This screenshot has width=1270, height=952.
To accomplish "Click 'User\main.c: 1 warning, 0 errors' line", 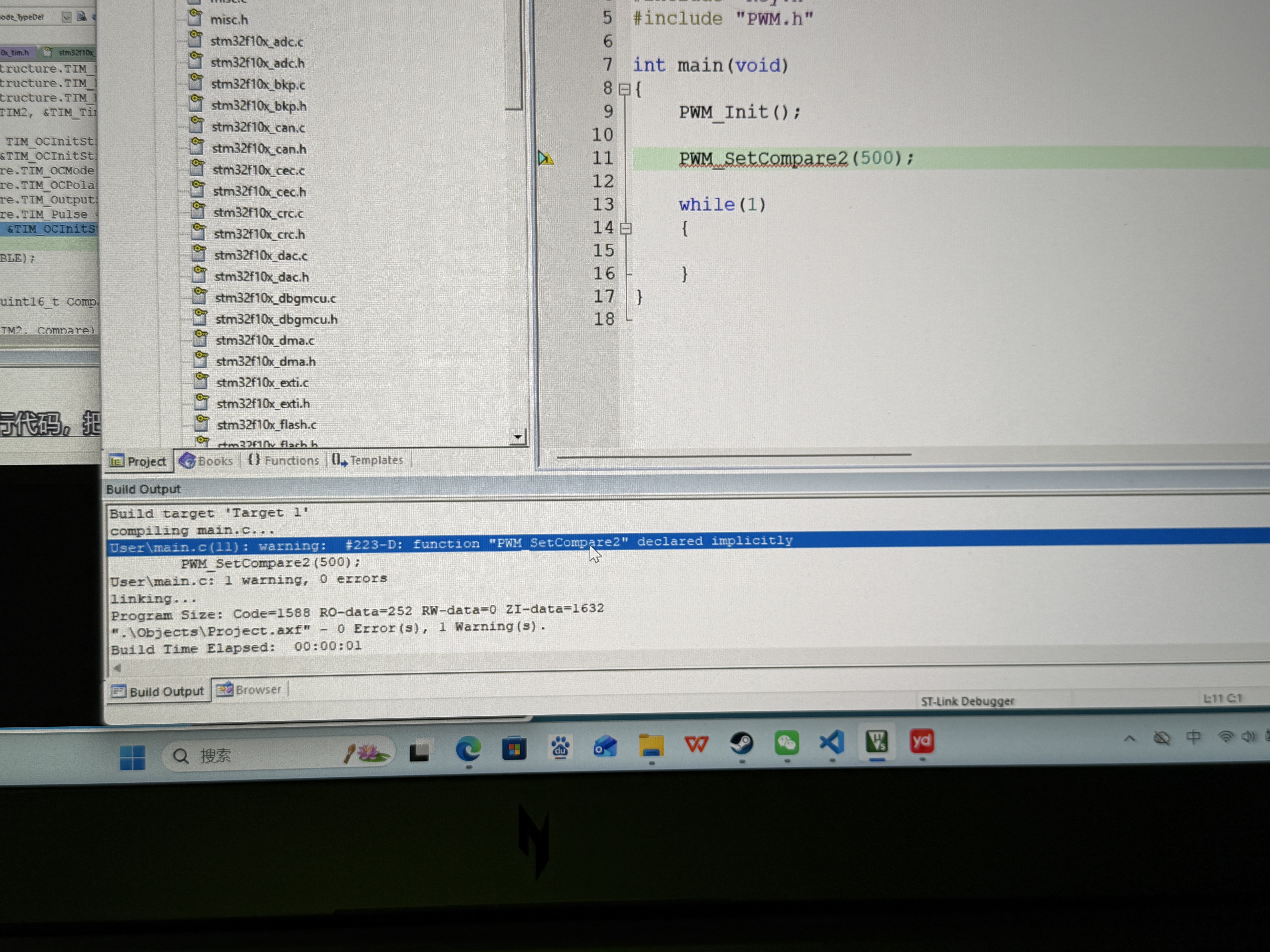I will 249,580.
